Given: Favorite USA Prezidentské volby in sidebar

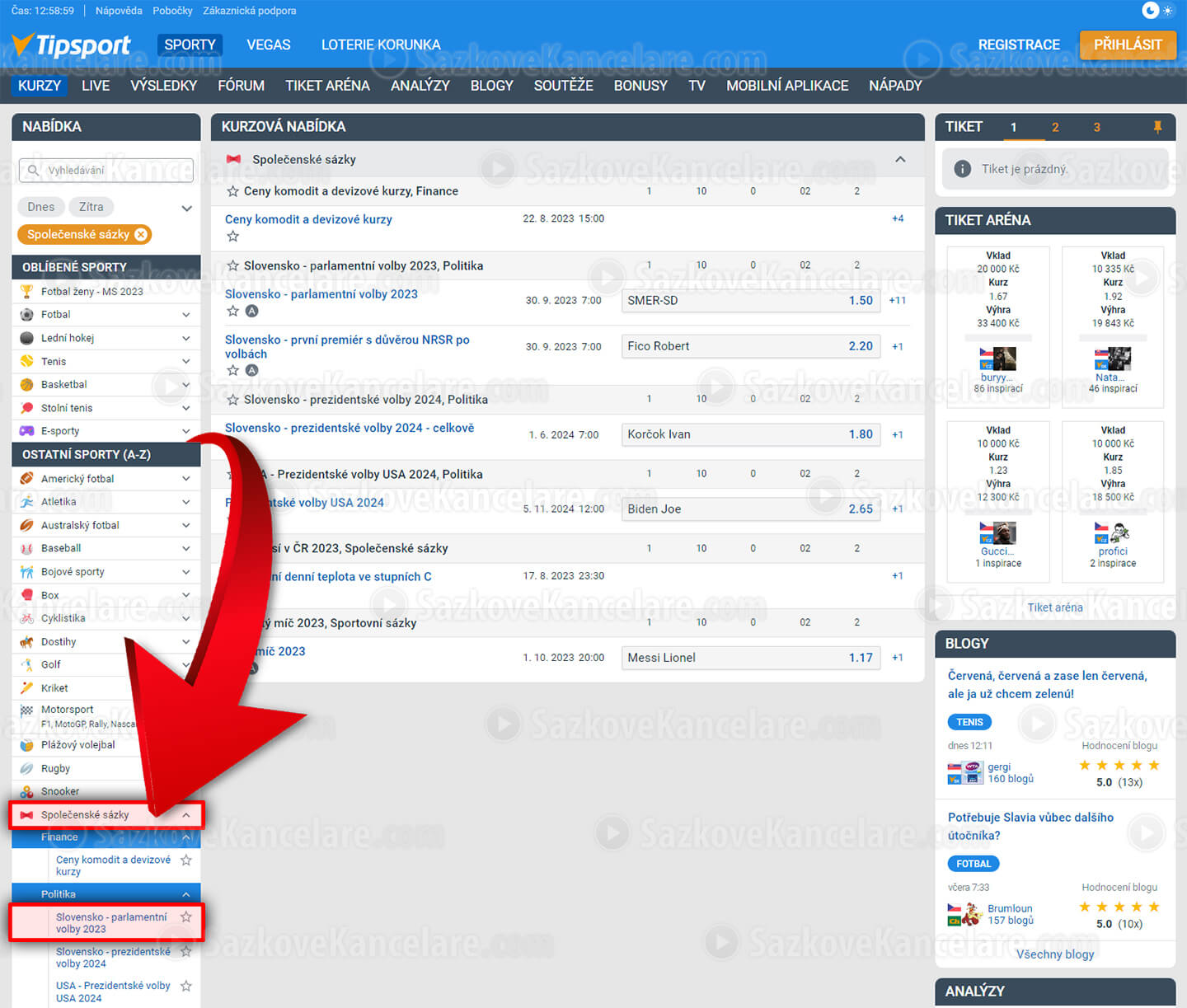Looking at the screenshot, I should (x=186, y=986).
